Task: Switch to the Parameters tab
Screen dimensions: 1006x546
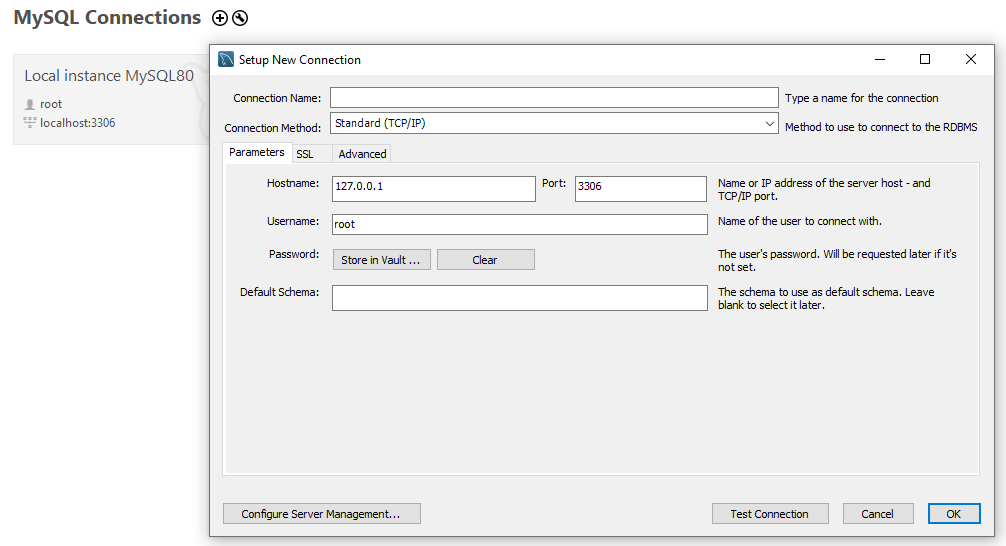Action: [x=257, y=152]
